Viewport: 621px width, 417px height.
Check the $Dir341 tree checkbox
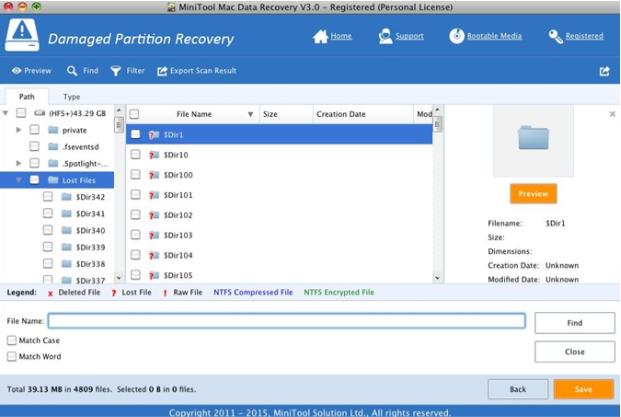48,213
